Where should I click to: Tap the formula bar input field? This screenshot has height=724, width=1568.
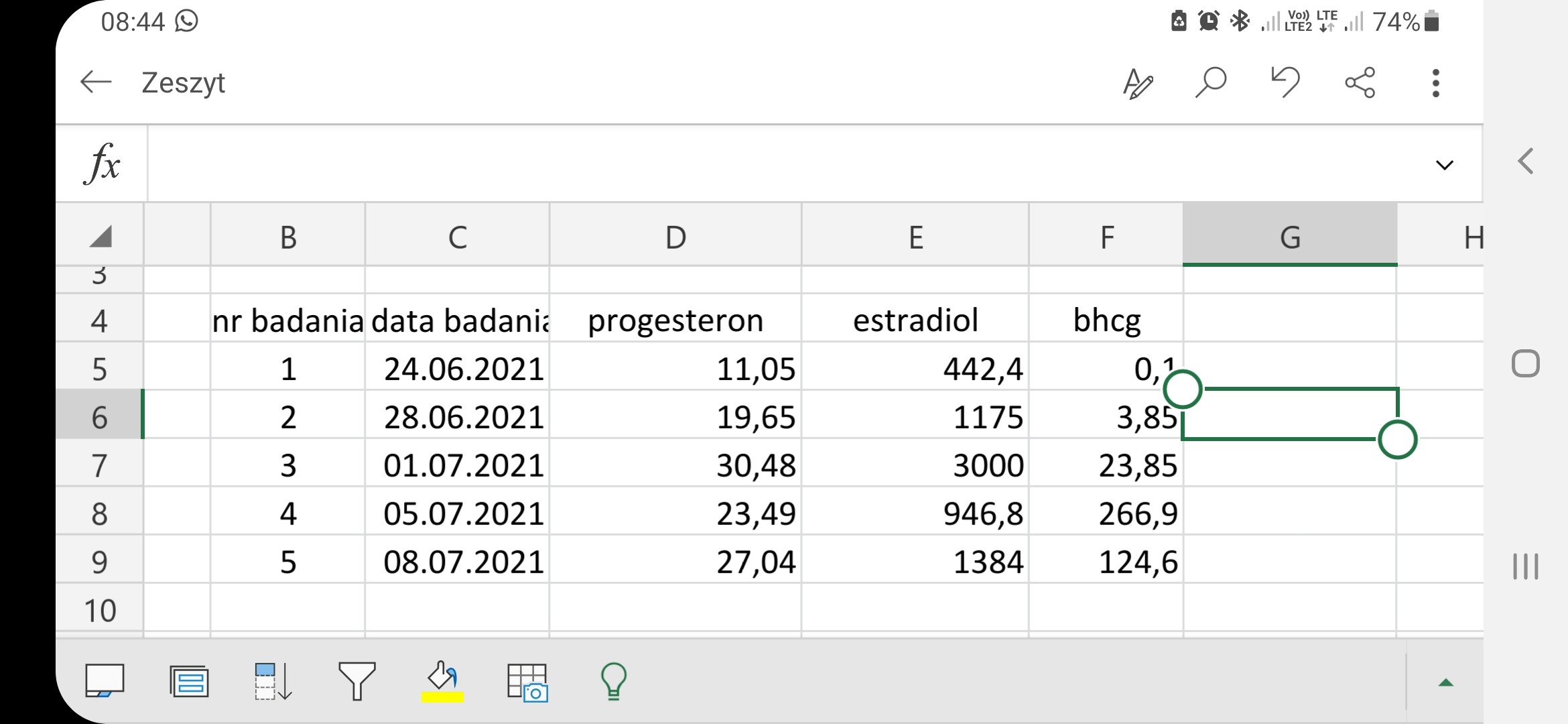(x=771, y=164)
